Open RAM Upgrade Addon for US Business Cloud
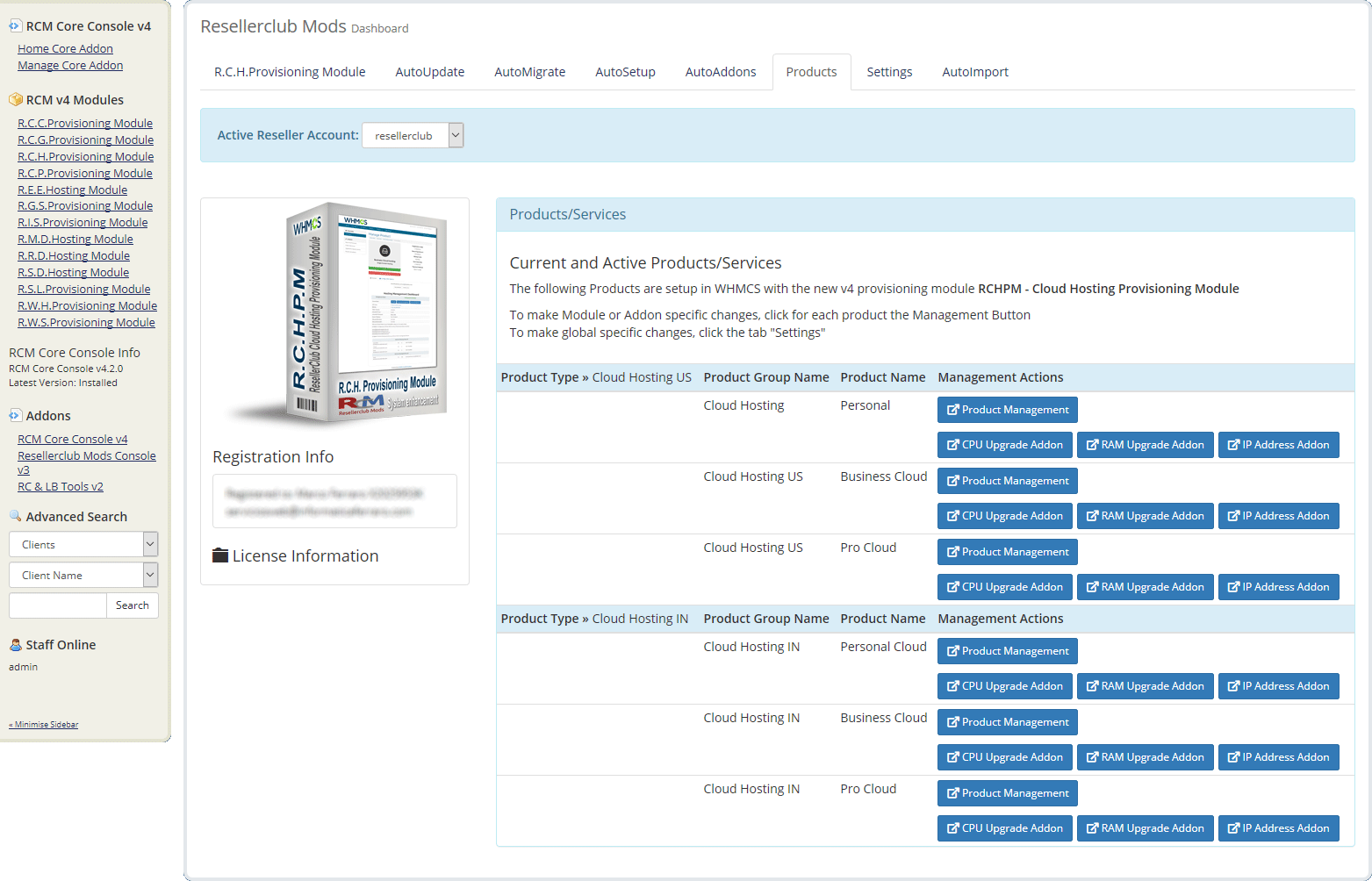 (1145, 516)
